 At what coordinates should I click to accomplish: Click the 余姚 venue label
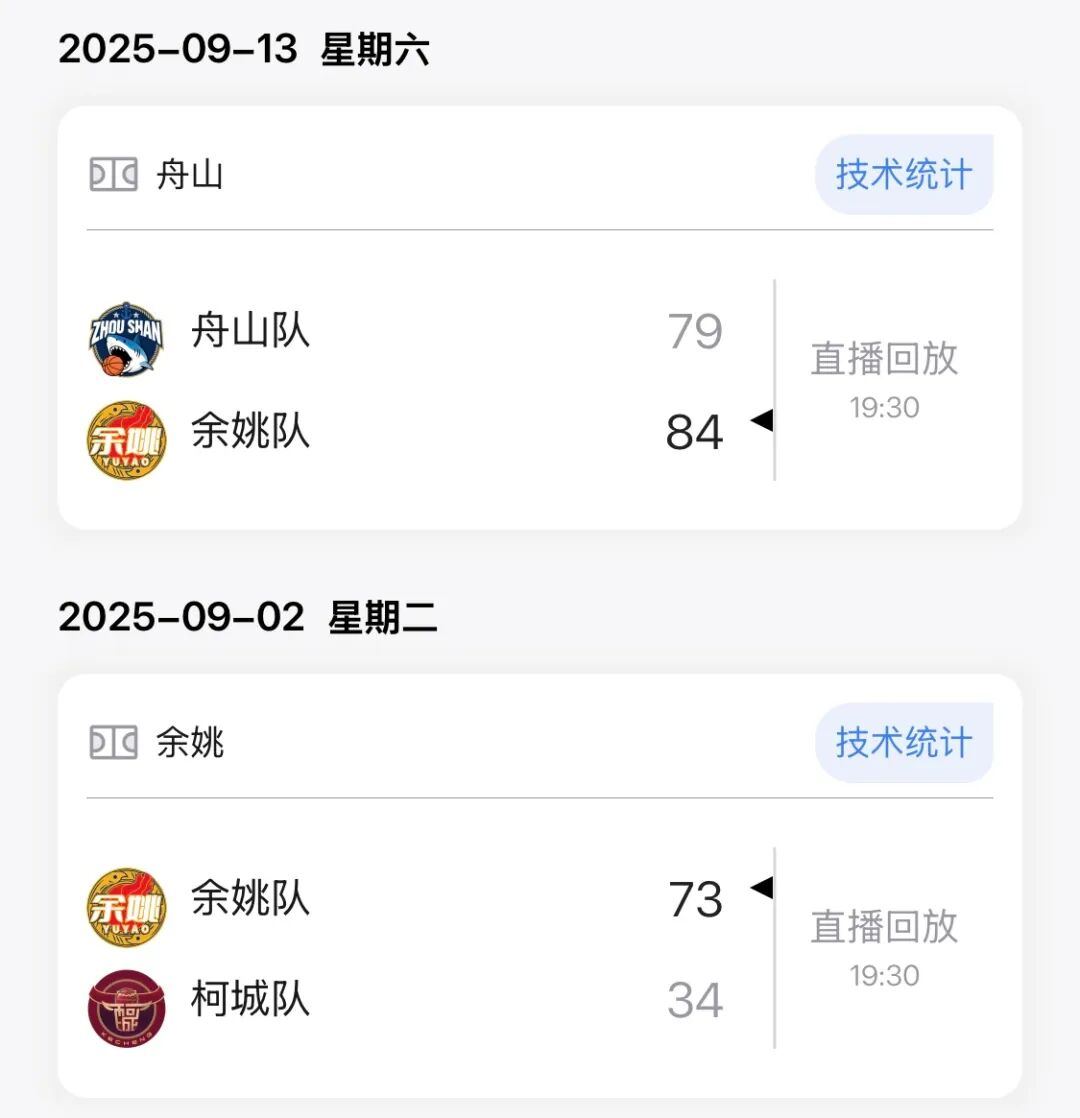coord(190,743)
